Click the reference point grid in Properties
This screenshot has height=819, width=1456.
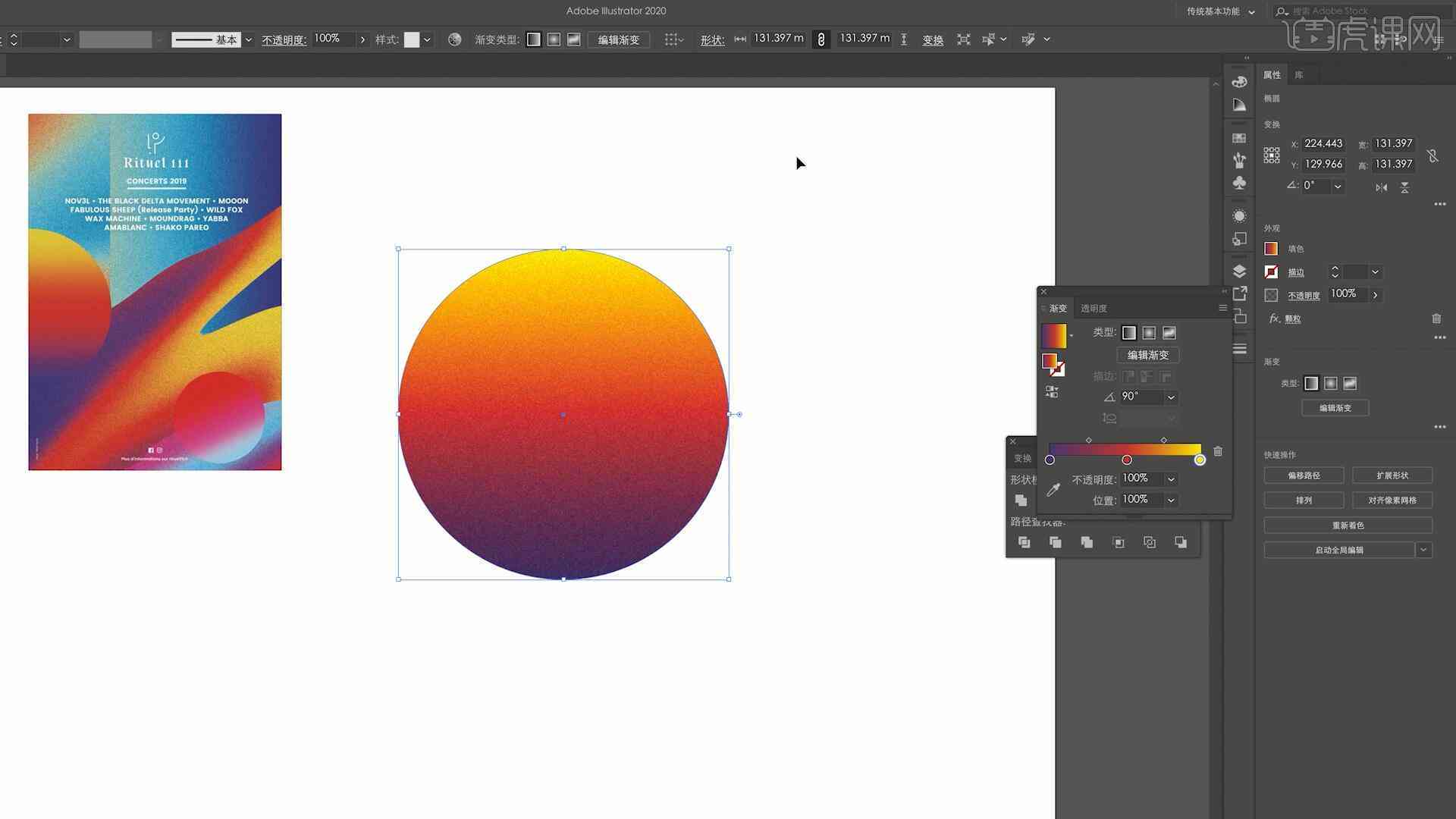pos(1272,155)
